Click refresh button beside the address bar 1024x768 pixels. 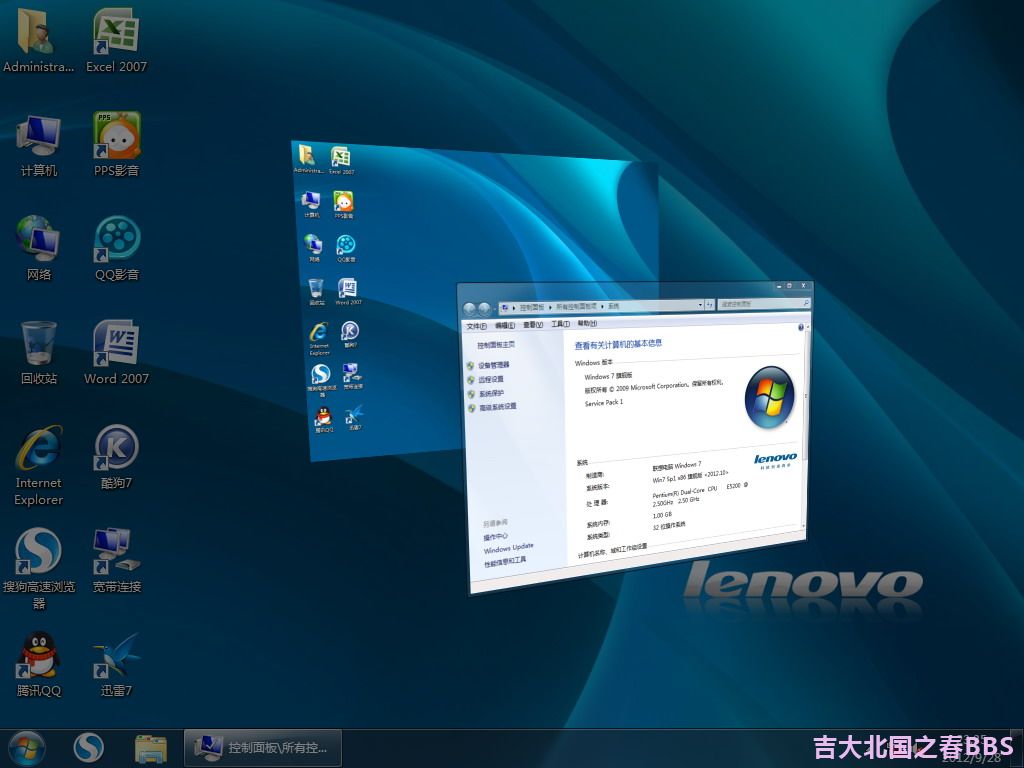tap(709, 305)
